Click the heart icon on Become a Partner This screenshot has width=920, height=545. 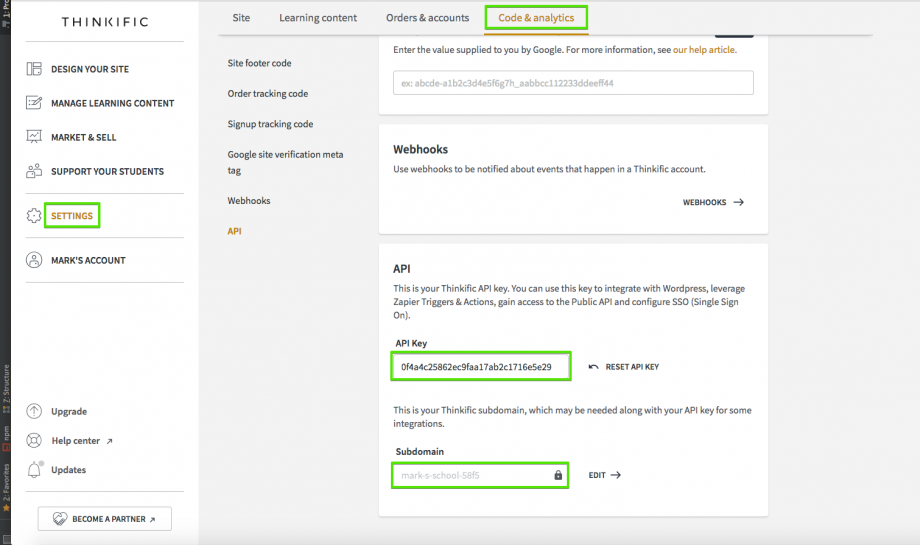tap(60, 519)
